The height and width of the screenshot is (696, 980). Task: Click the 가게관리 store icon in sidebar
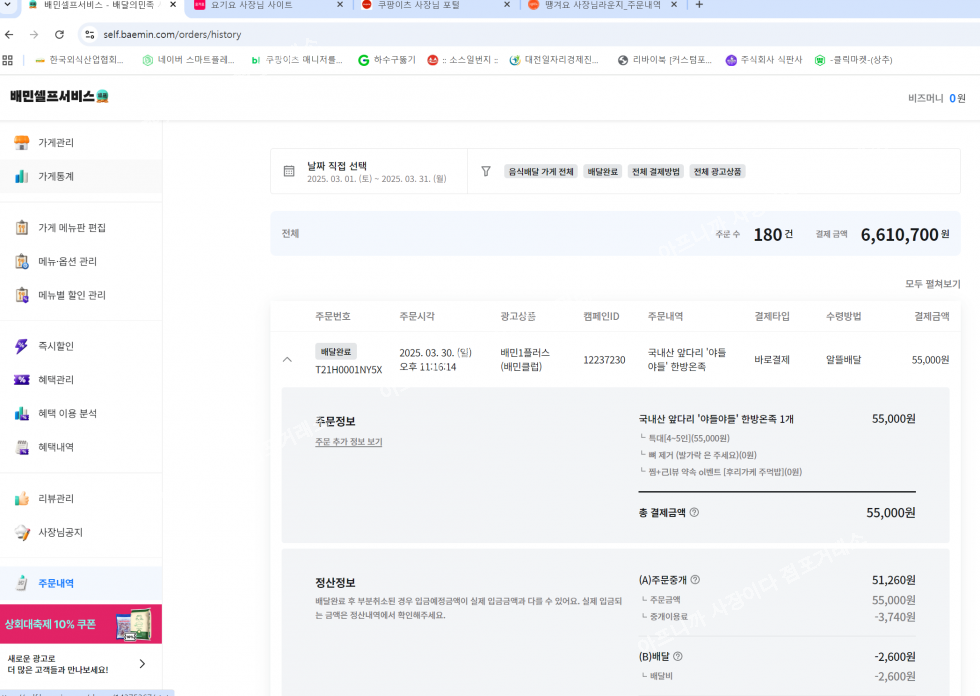(x=22, y=143)
